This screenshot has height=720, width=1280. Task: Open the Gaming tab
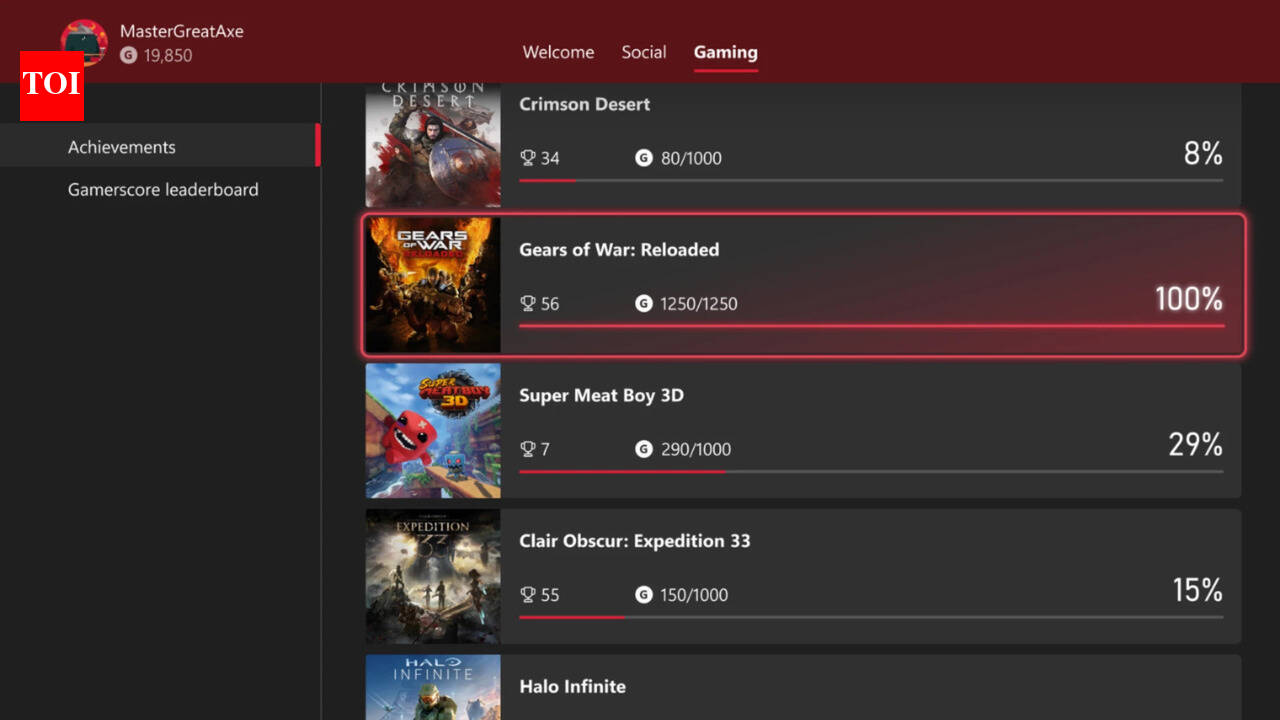pyautogui.click(x=725, y=52)
